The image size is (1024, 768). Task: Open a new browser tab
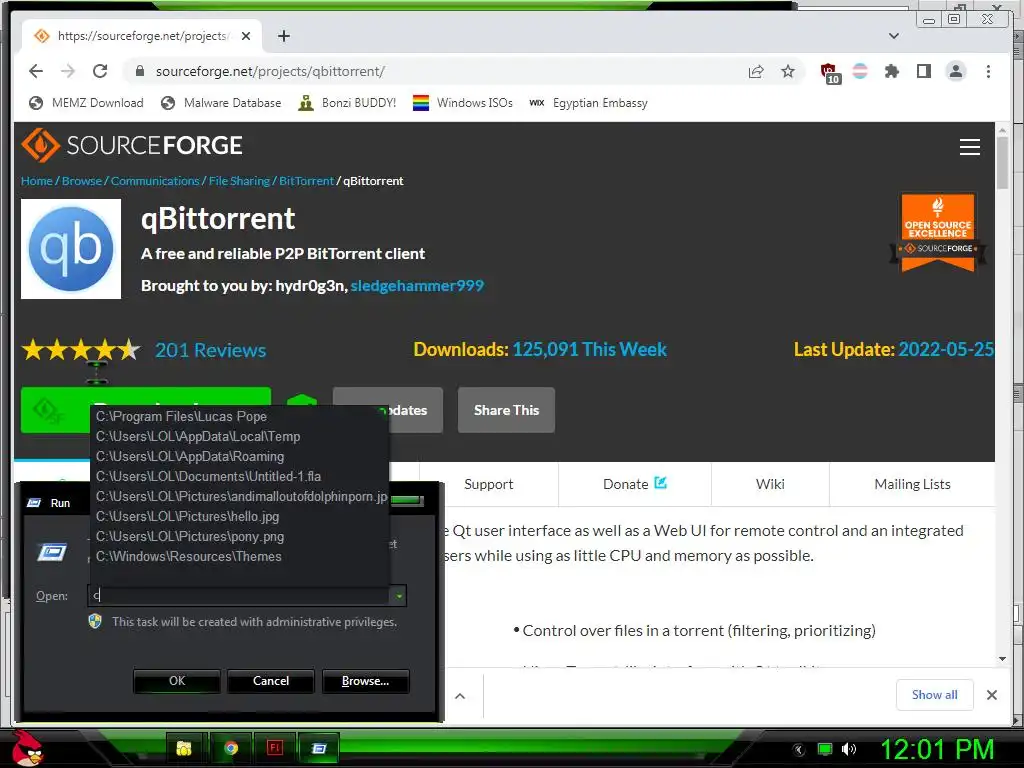point(283,36)
